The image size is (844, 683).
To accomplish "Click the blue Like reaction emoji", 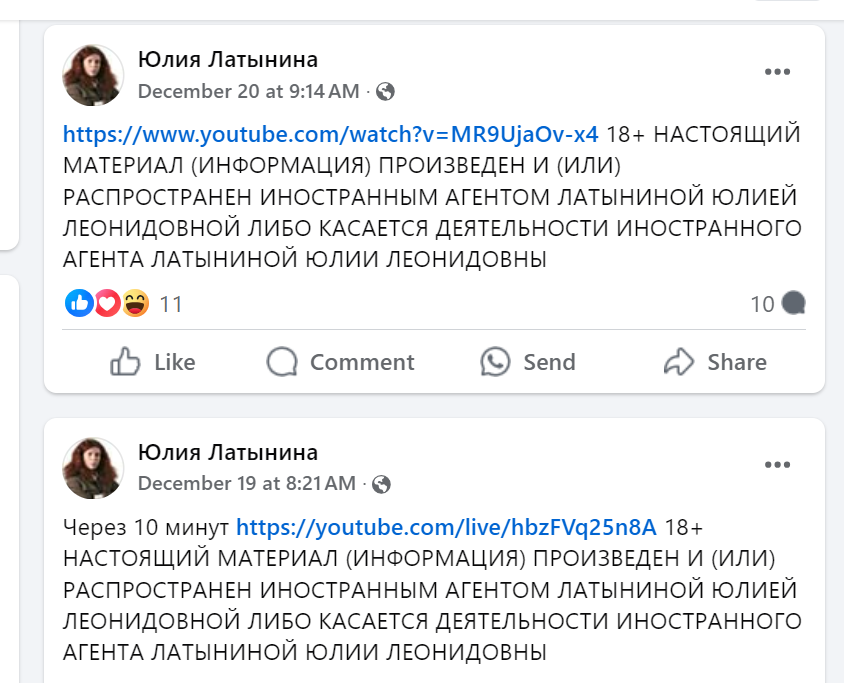I will click(x=78, y=303).
